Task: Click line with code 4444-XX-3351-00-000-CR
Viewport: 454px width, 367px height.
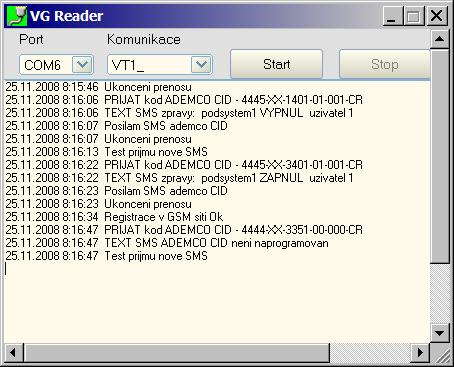Action: tap(184, 230)
